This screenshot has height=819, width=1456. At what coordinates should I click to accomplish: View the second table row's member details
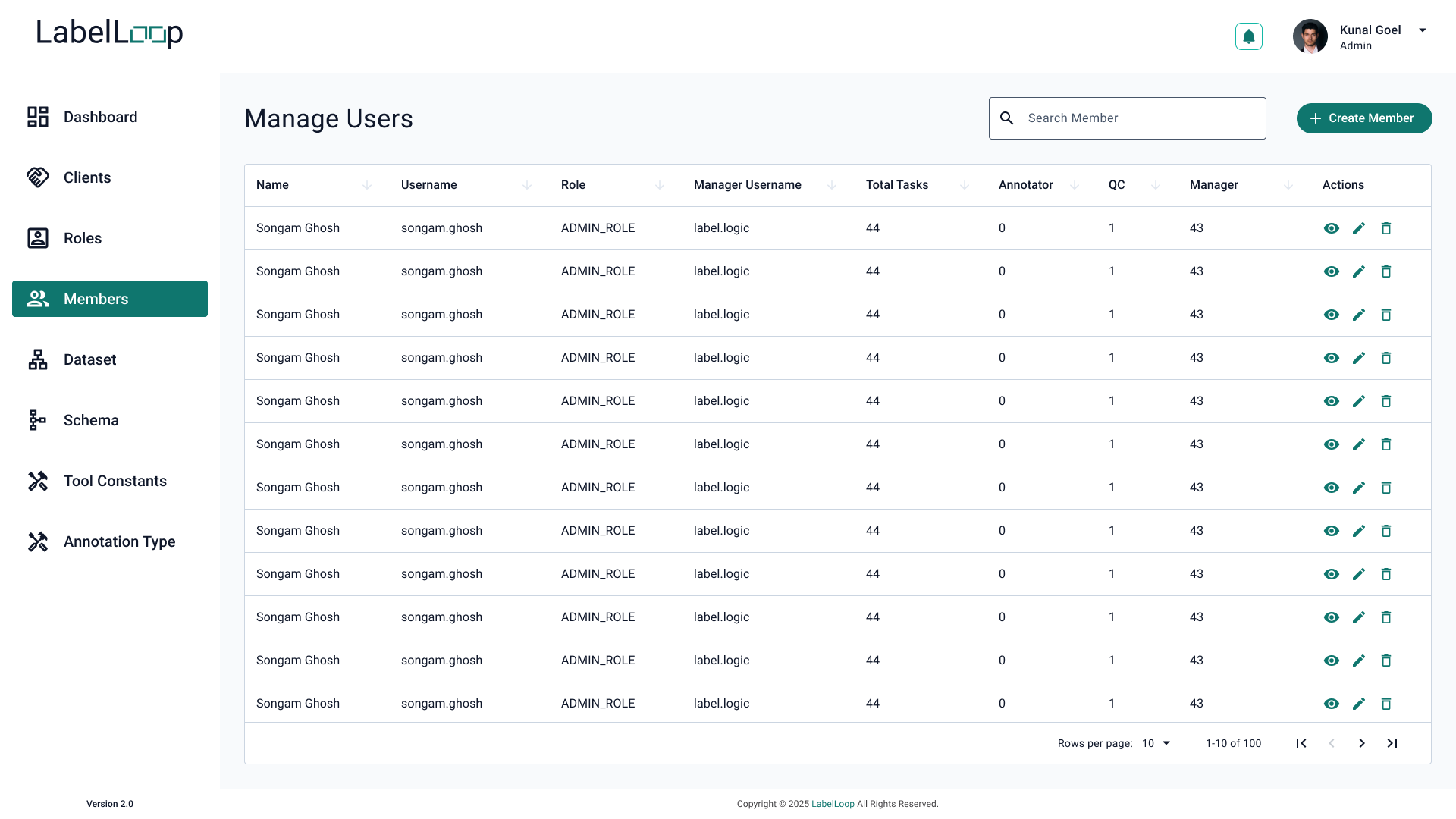click(1332, 271)
